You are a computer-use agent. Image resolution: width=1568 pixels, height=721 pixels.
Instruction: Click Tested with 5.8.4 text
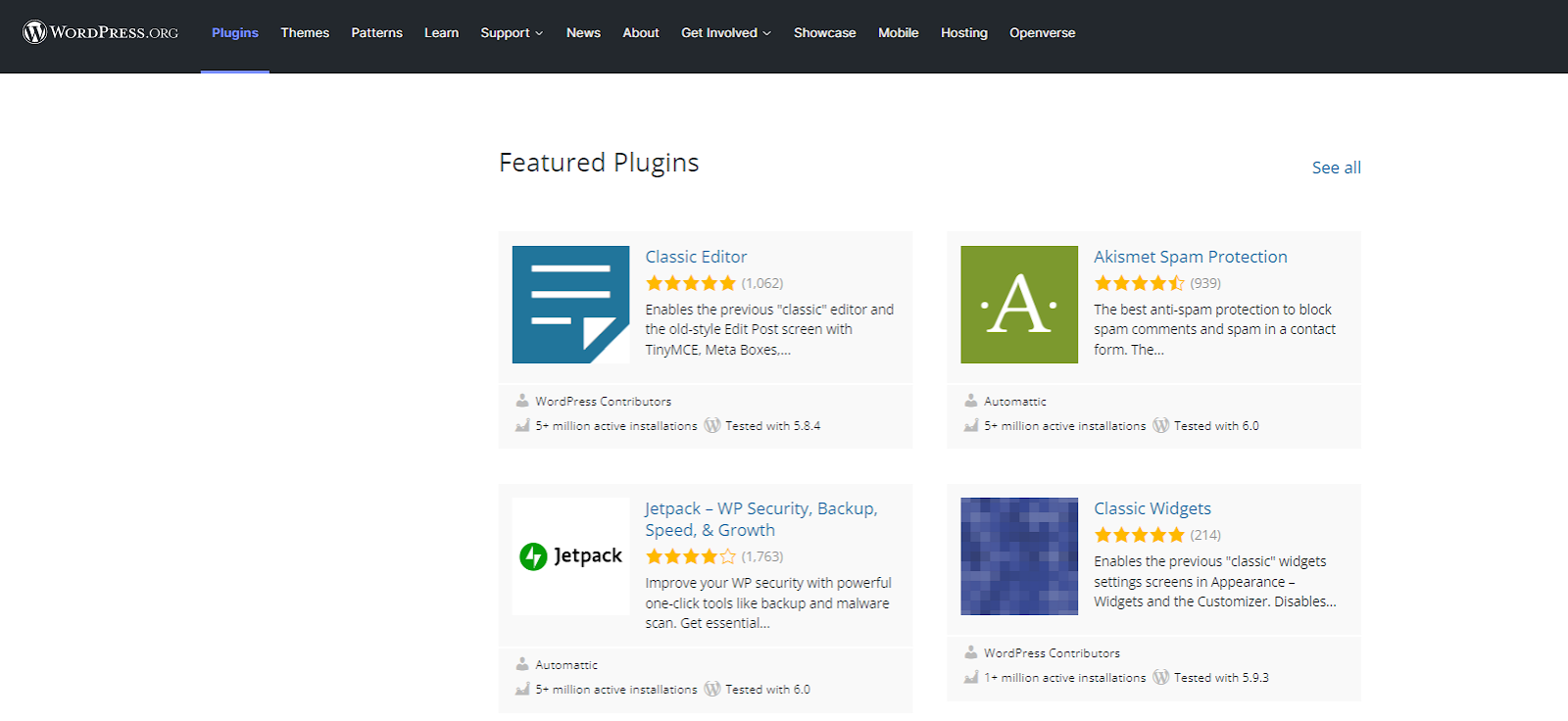click(x=772, y=426)
